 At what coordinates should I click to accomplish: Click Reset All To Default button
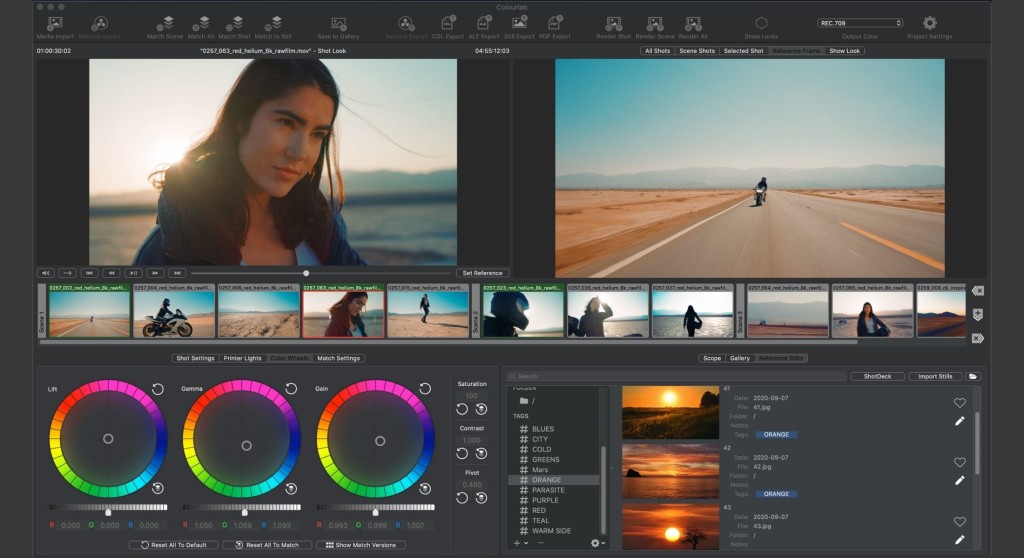tap(174, 545)
